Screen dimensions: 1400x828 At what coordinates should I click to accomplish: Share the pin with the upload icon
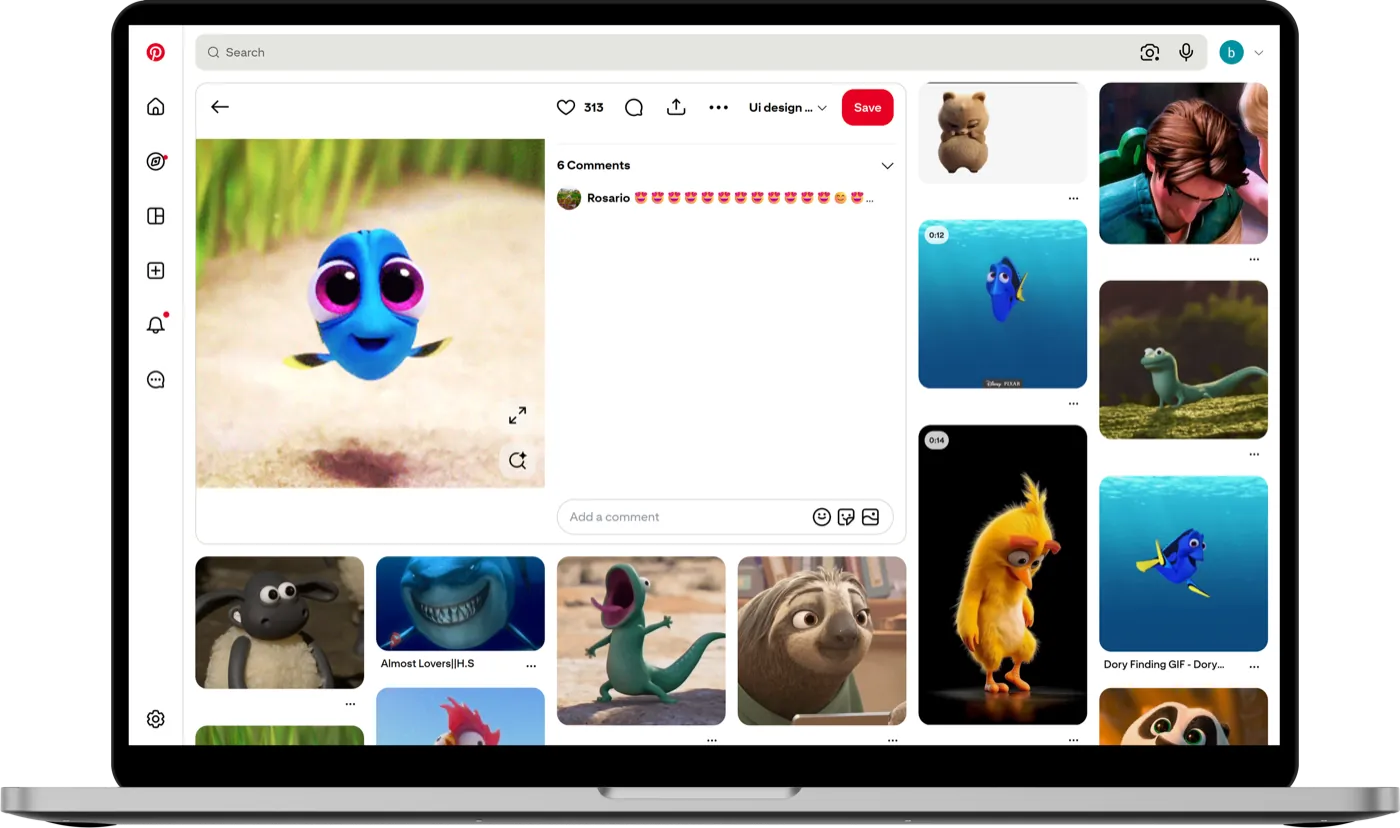coord(676,107)
